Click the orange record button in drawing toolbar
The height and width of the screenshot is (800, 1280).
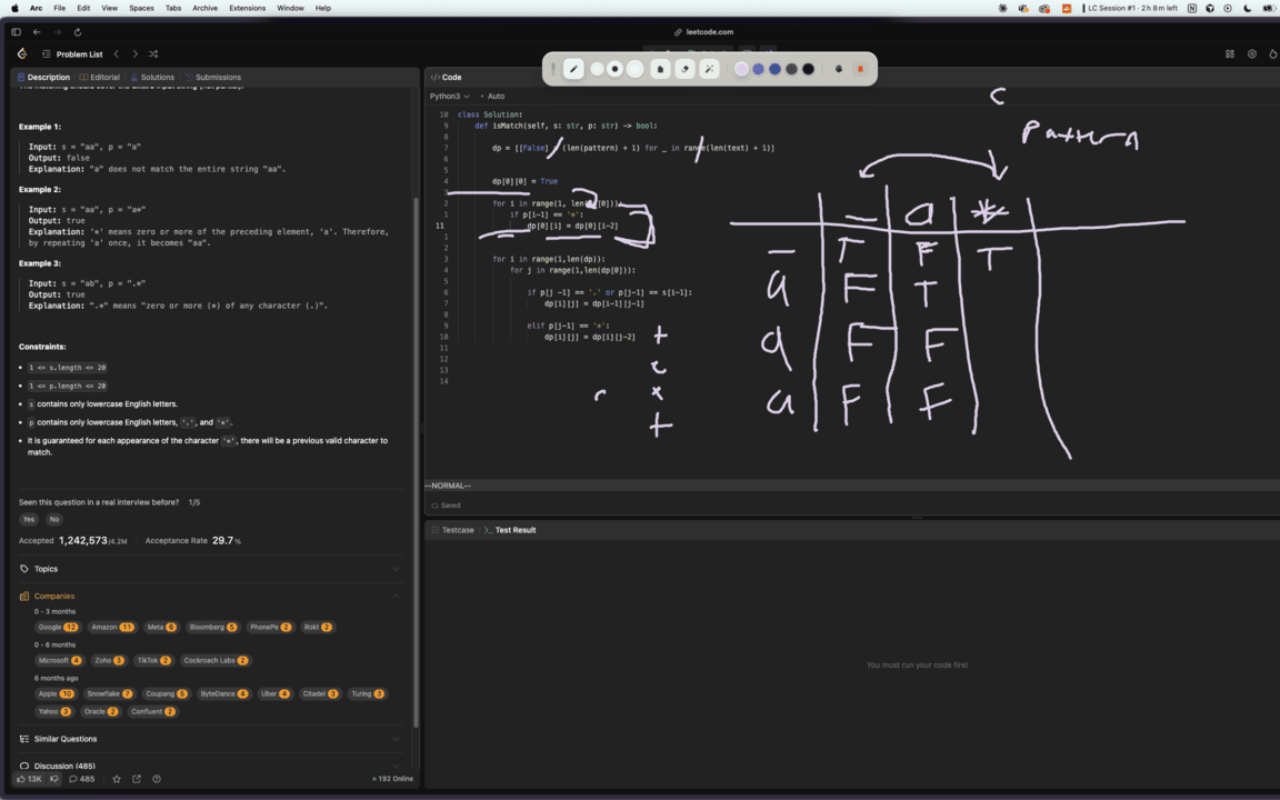860,69
